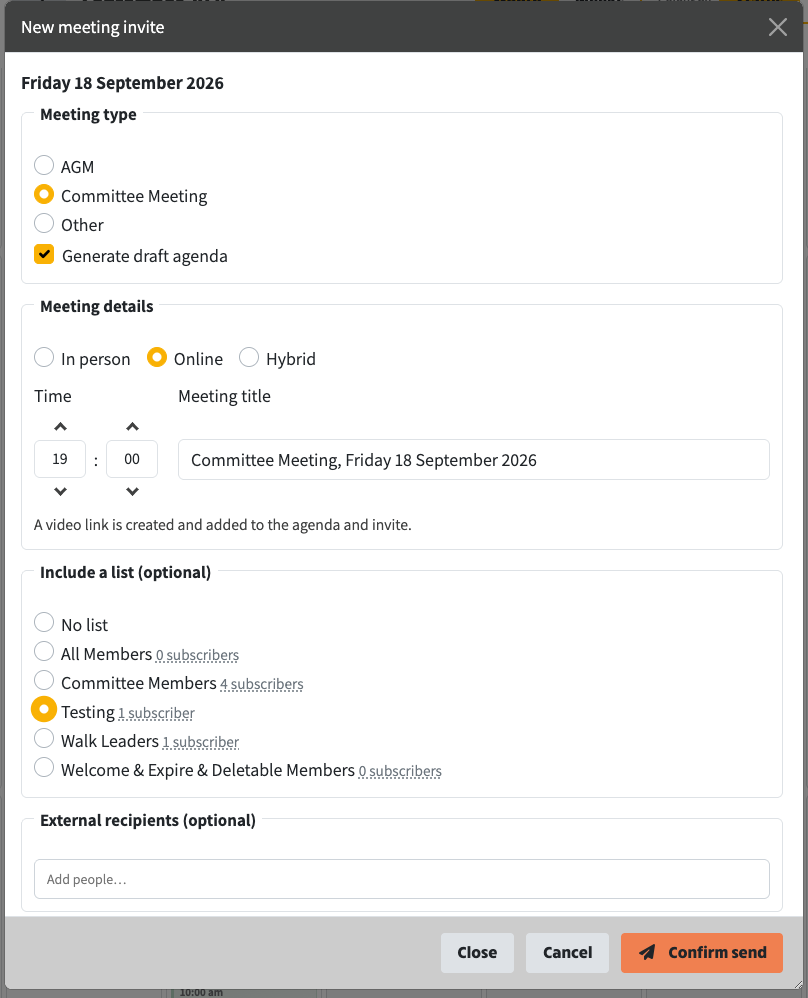
Task: Increase the minutes with the up chevron
Action: click(132, 426)
